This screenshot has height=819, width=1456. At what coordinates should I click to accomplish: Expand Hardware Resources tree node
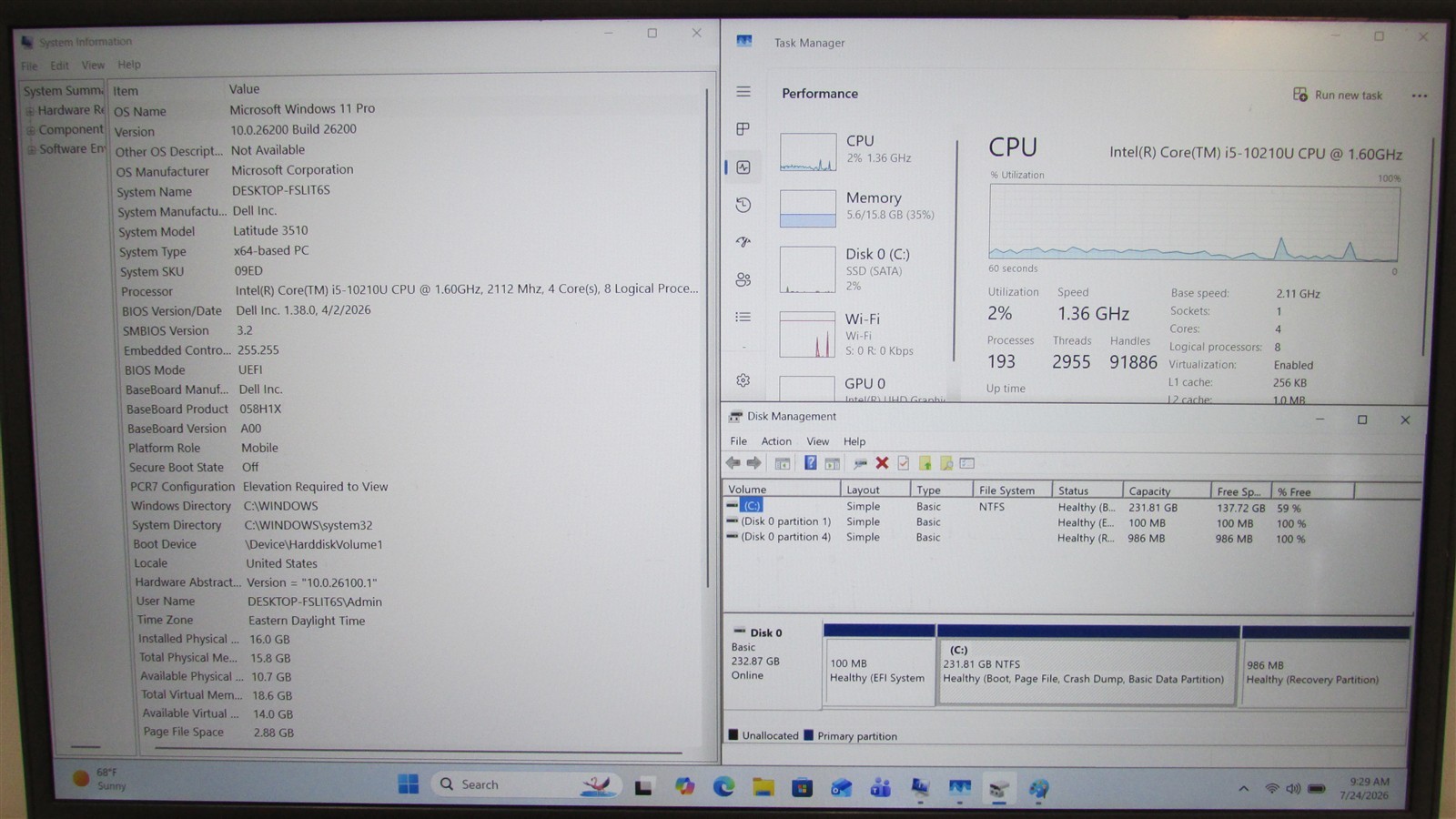pyautogui.click(x=30, y=111)
